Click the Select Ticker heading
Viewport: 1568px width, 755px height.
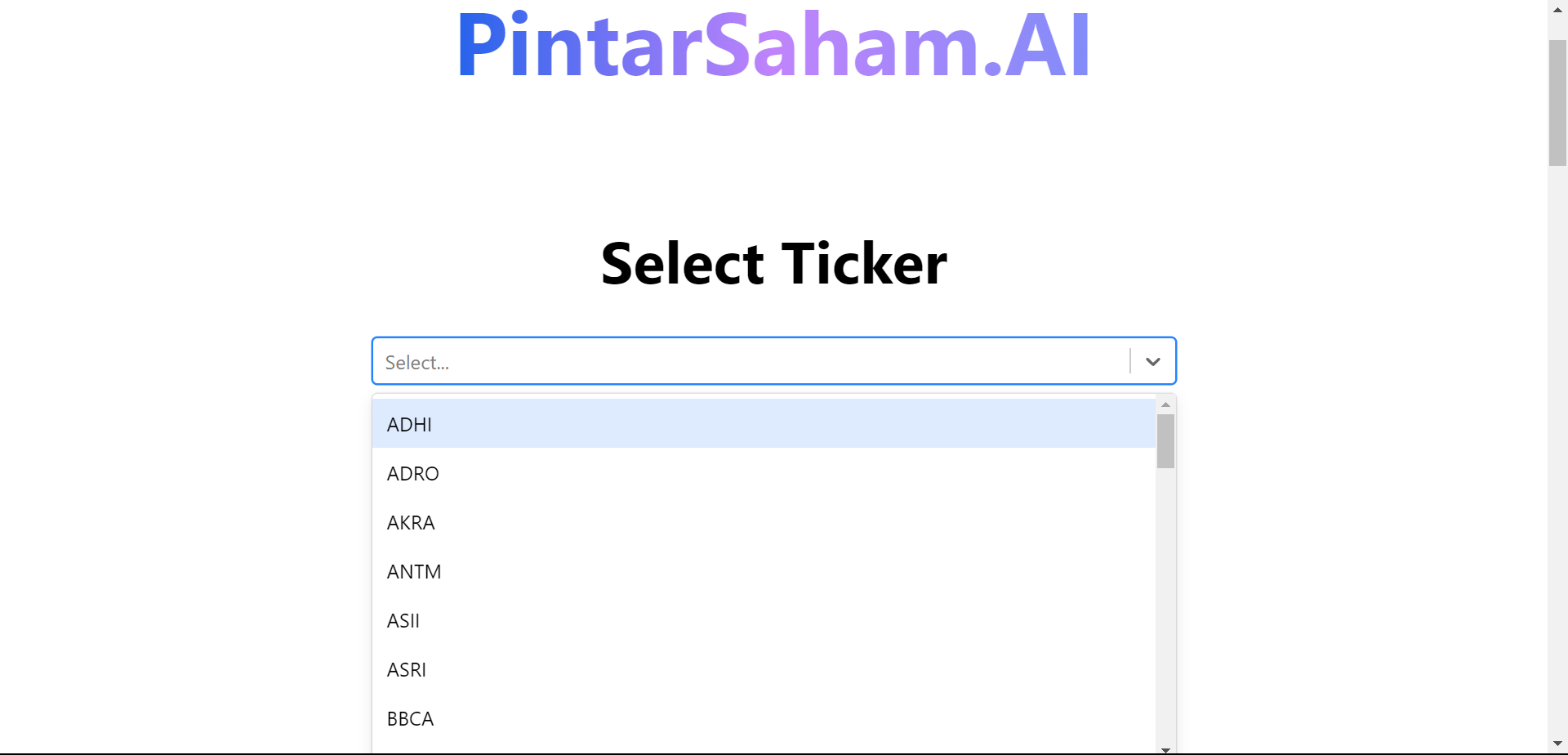(773, 264)
